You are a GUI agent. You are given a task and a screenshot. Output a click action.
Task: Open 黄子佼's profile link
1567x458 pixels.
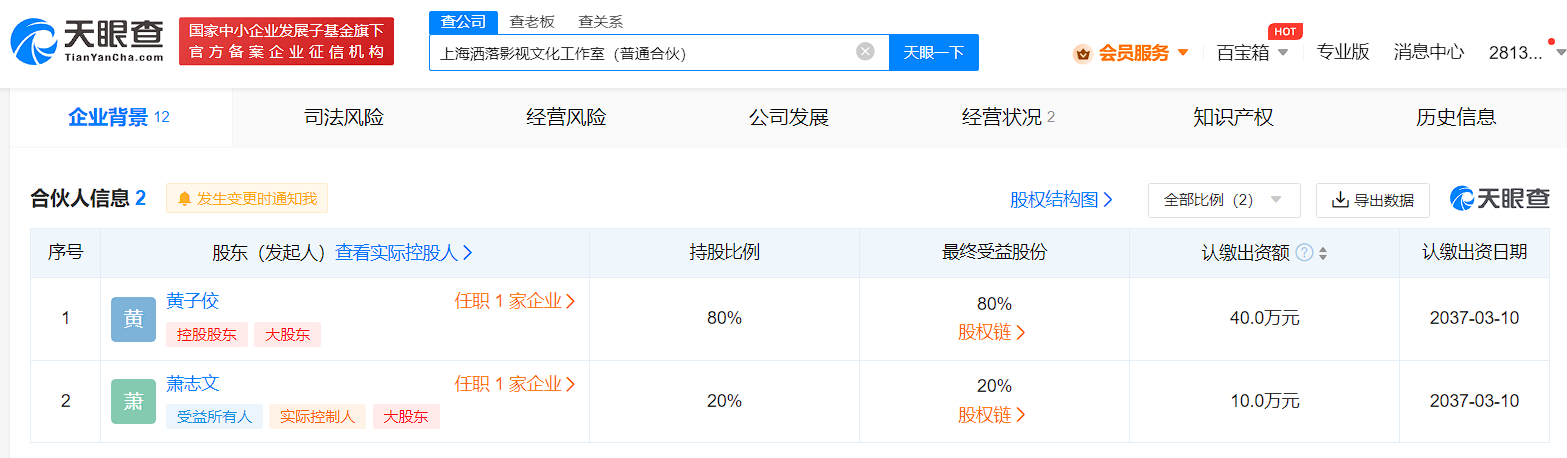pos(192,301)
